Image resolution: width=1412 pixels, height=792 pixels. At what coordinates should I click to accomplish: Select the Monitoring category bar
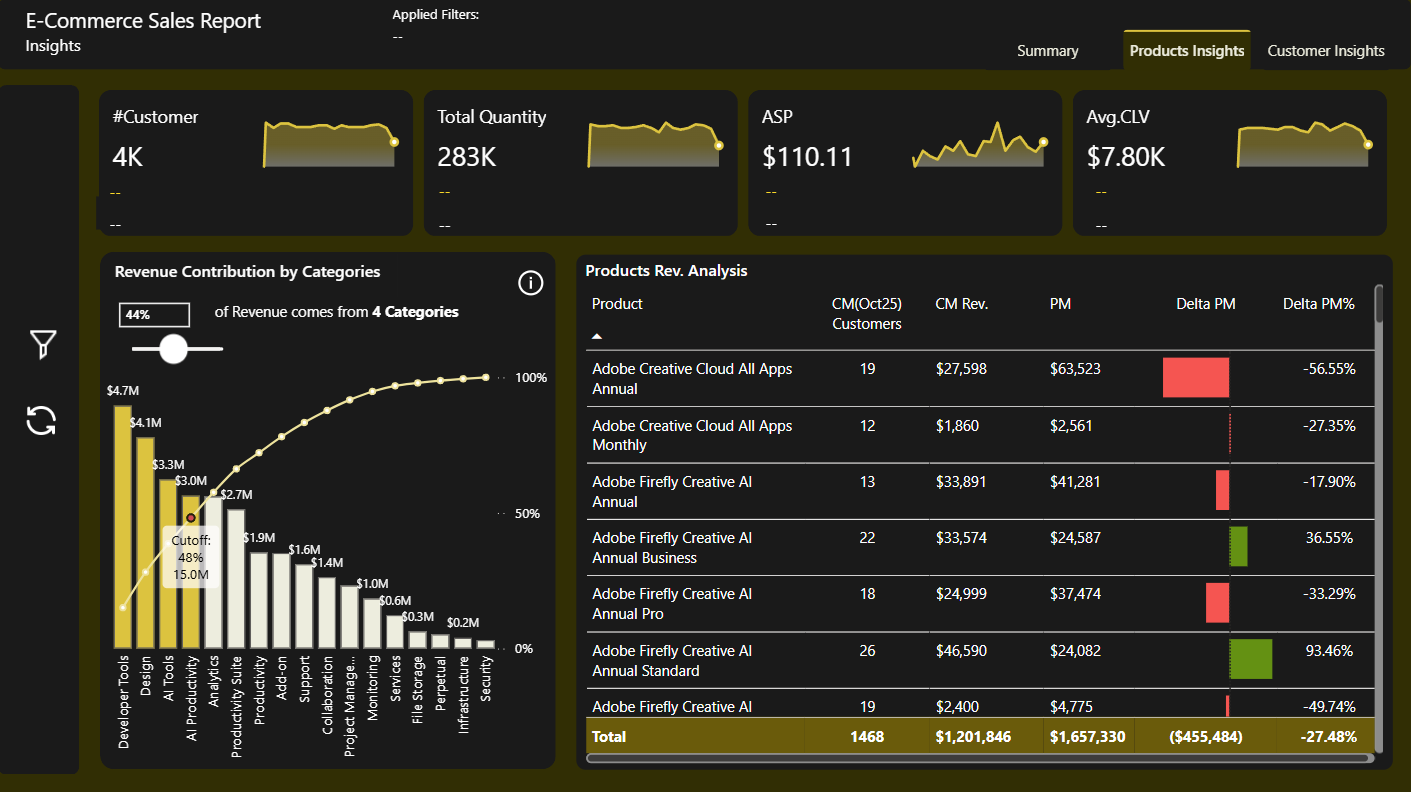click(372, 623)
